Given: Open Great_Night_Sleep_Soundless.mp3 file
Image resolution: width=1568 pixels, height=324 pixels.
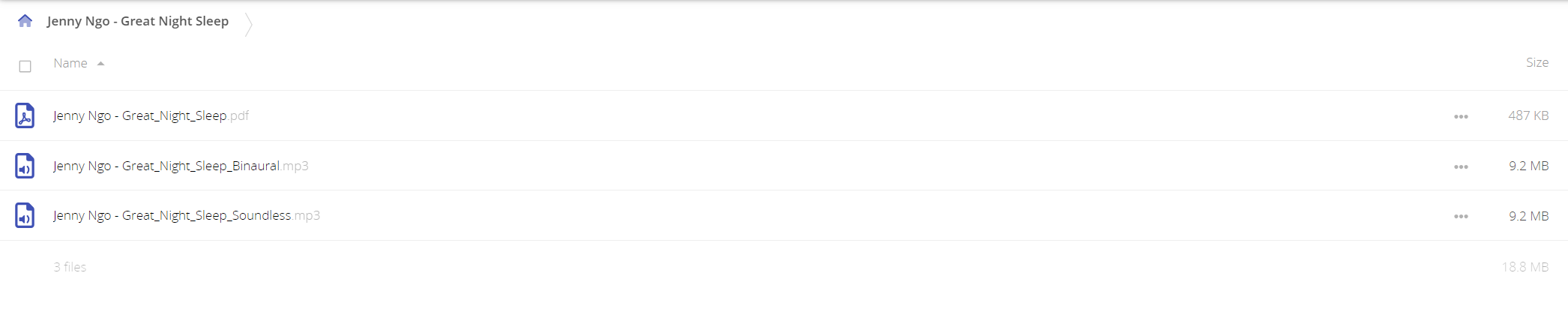Looking at the screenshot, I should pyautogui.click(x=187, y=215).
